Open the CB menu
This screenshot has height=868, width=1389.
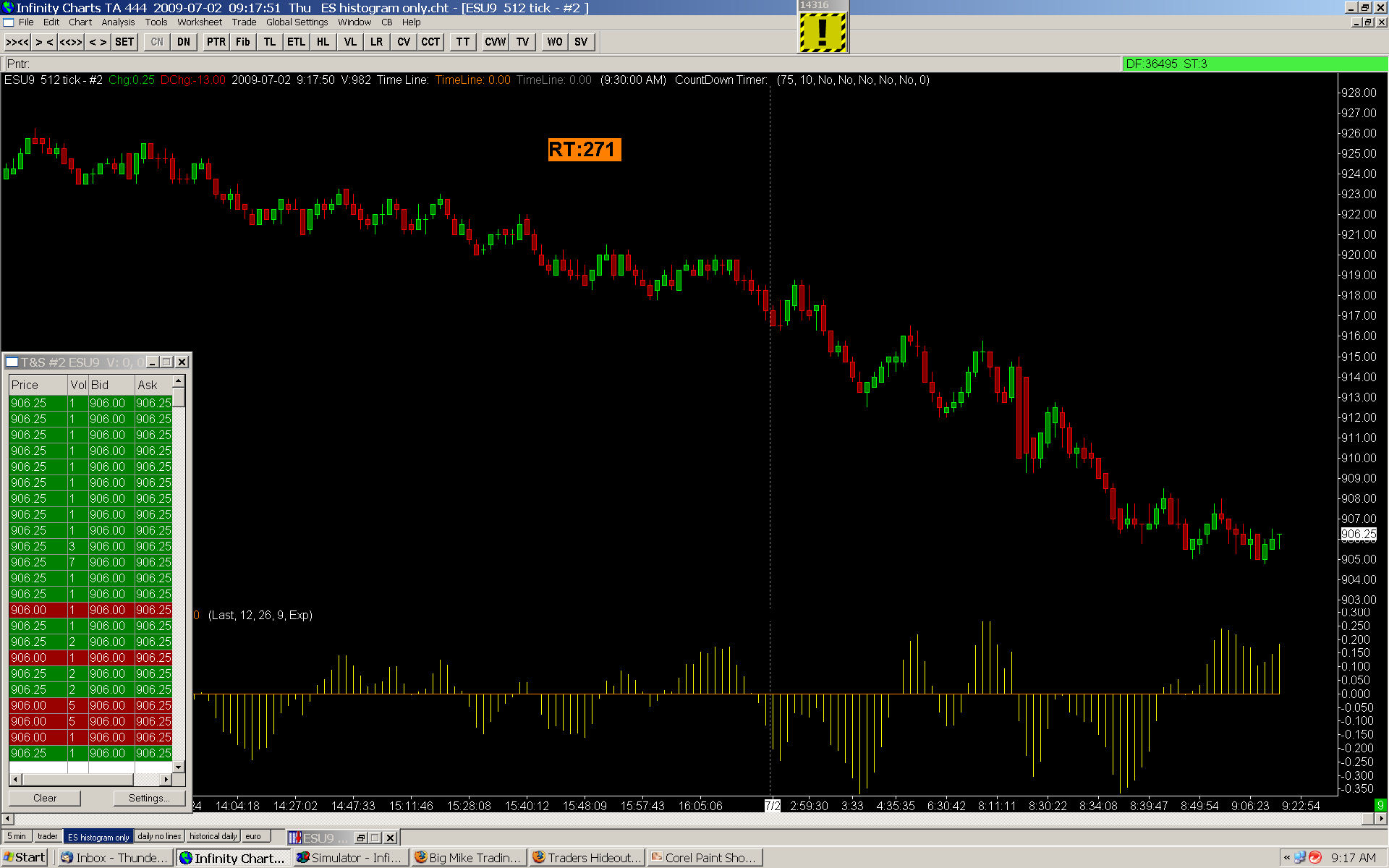click(387, 22)
